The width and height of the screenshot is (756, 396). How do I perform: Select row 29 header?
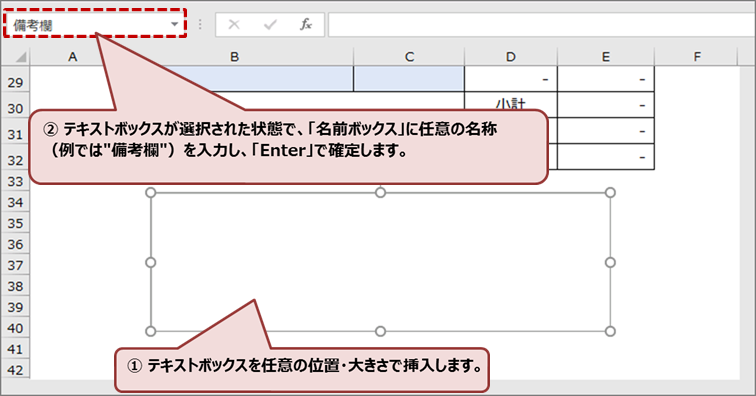(x=15, y=82)
